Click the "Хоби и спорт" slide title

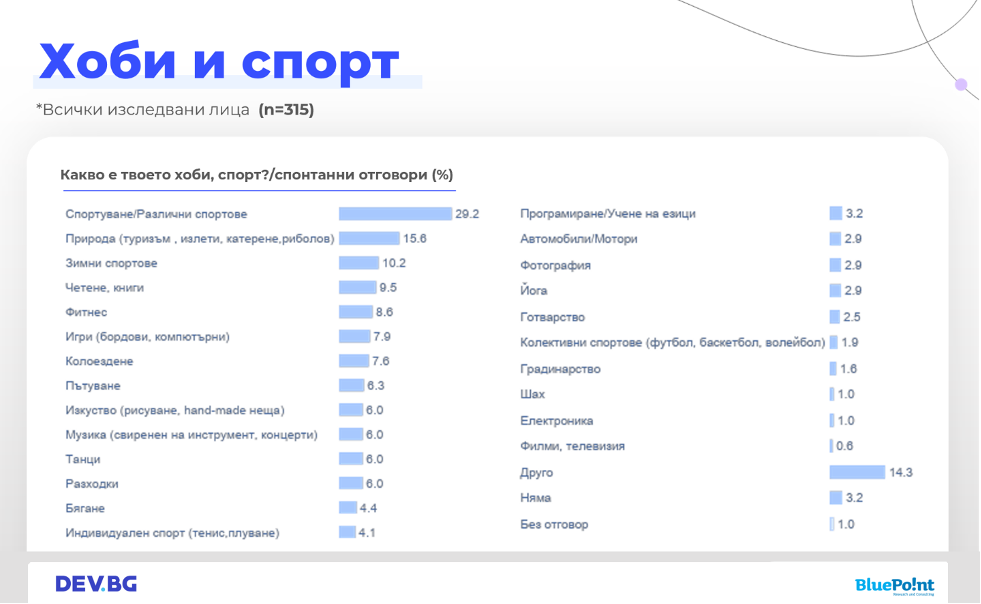[219, 62]
